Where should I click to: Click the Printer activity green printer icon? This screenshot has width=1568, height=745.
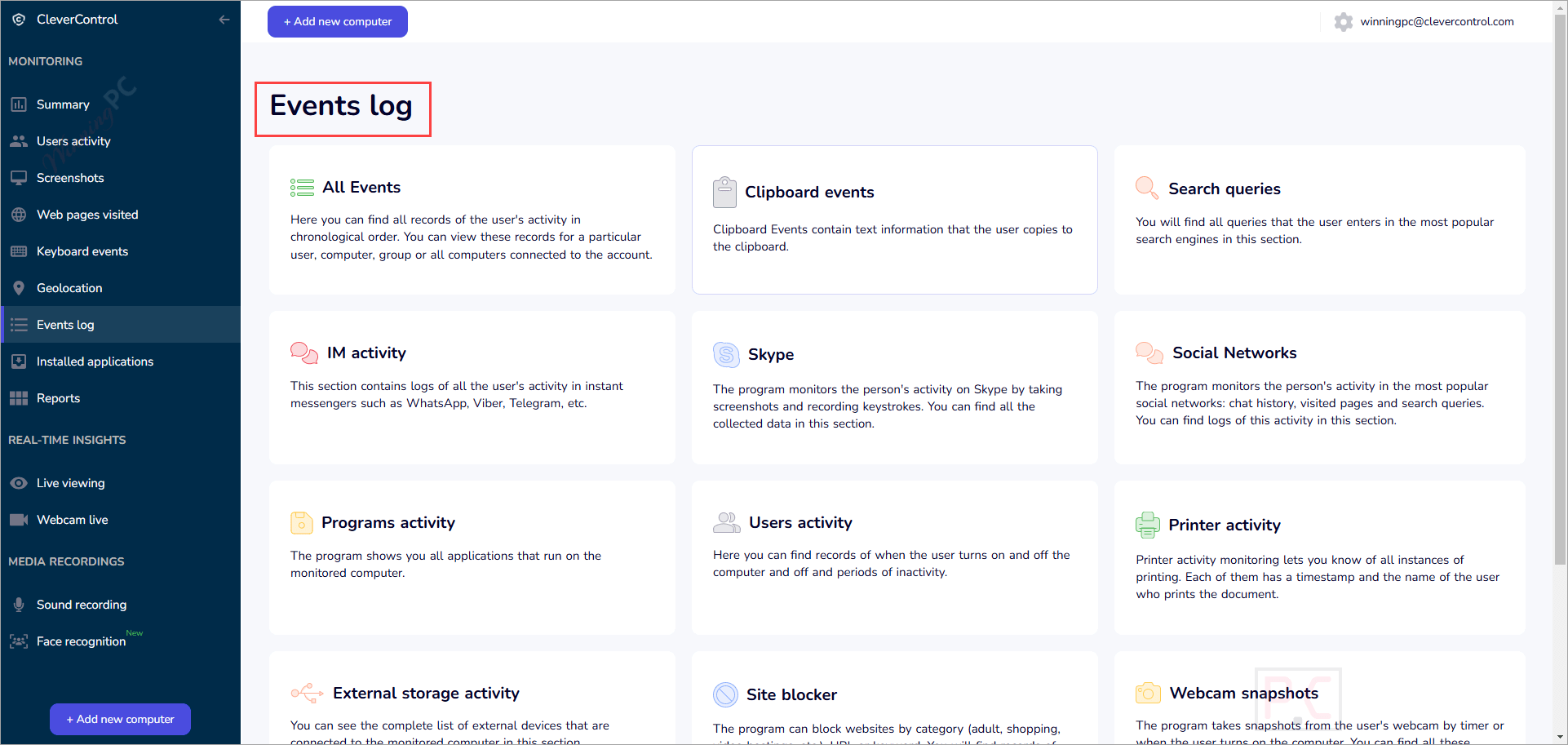tap(1147, 525)
